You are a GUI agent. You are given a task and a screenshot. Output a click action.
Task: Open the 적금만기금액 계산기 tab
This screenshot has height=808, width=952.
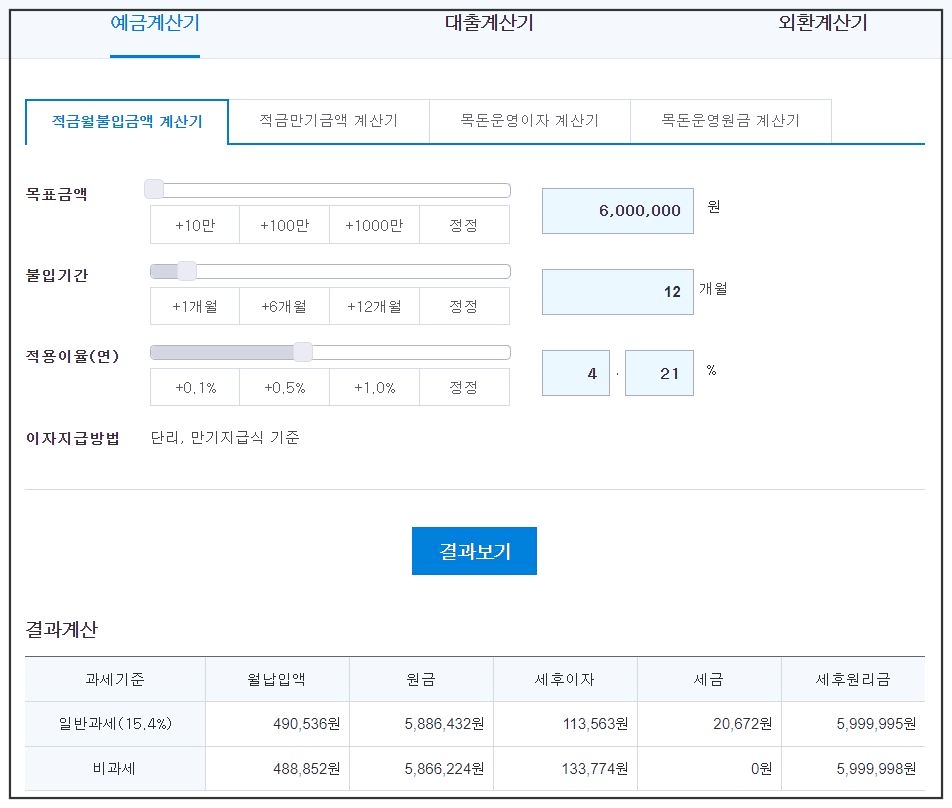coord(329,121)
